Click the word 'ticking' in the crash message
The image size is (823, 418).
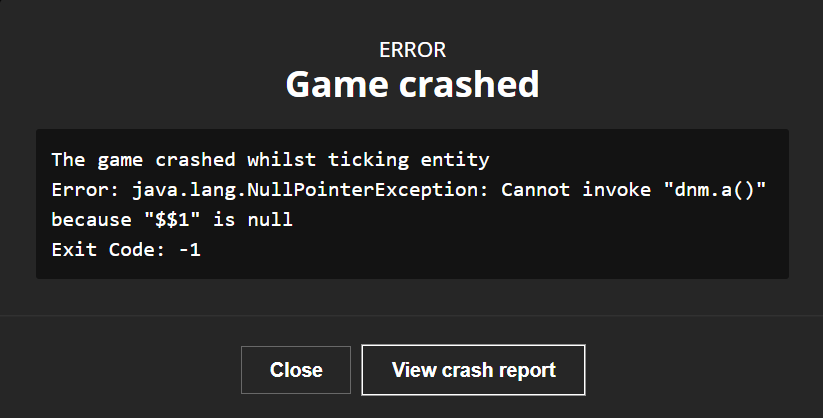[x=368, y=160]
